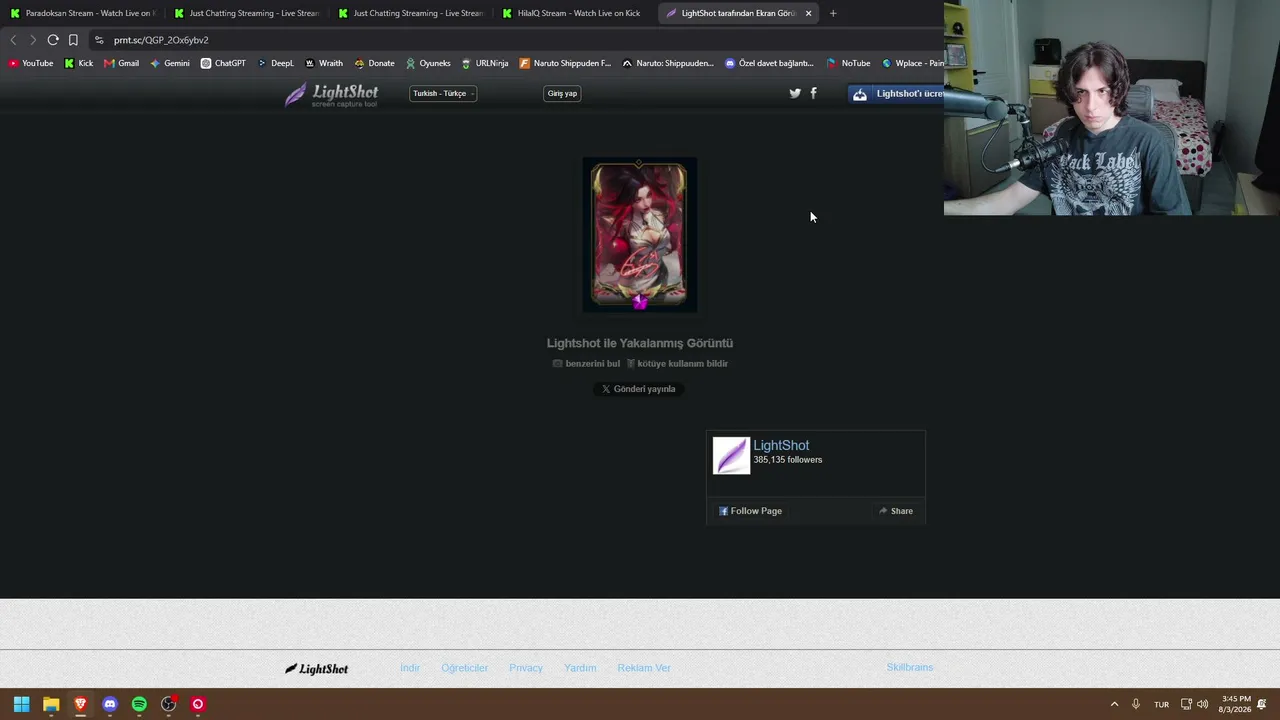Viewport: 1280px width, 720px height.
Task: Click the Follow Page button
Action: 750,511
